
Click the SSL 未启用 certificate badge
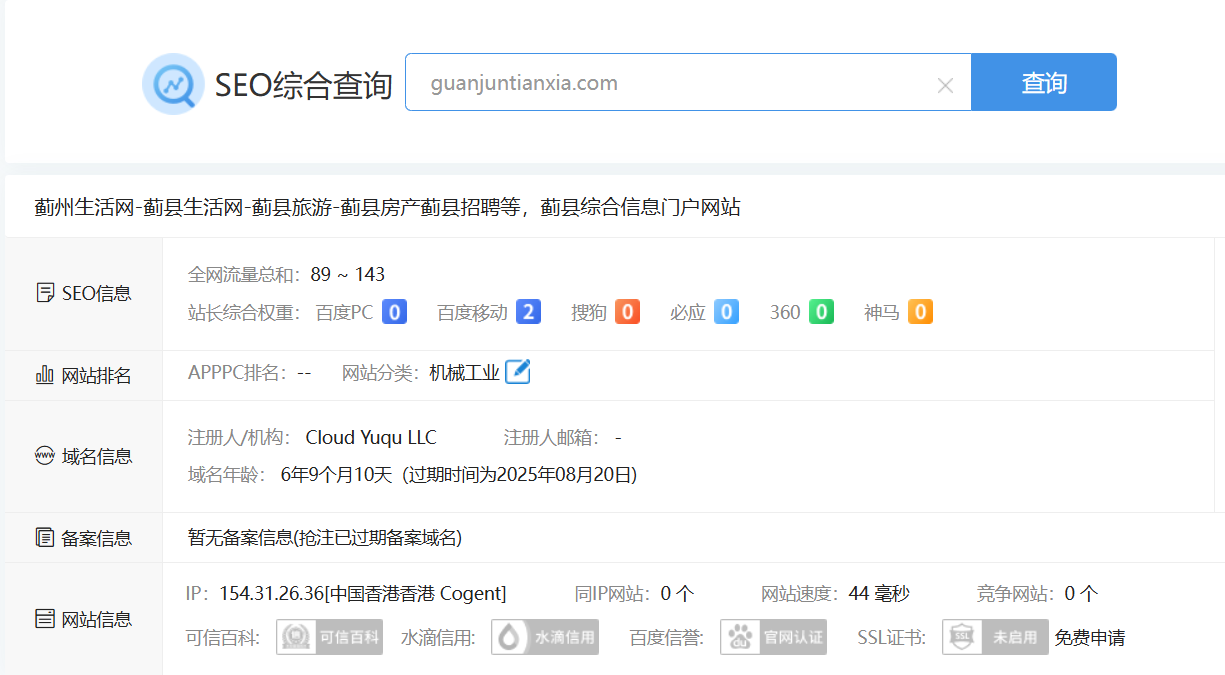(x=994, y=637)
